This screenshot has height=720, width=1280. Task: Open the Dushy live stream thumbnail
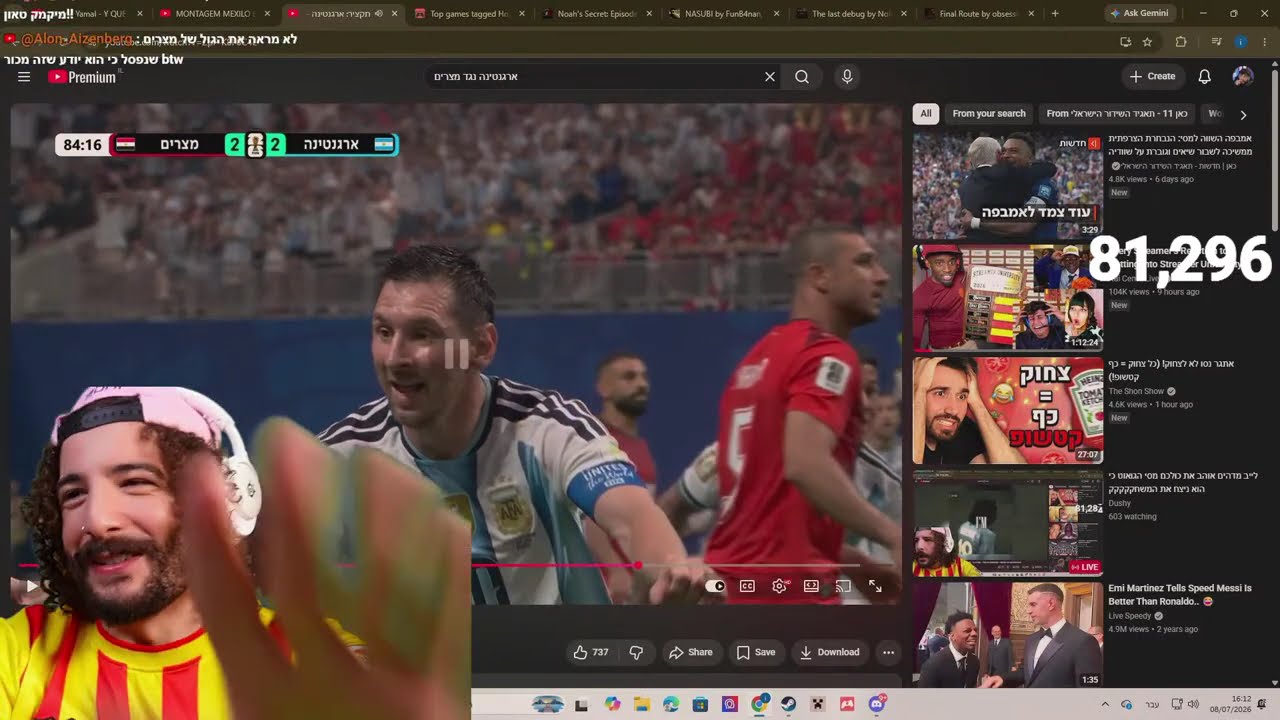[1008, 523]
